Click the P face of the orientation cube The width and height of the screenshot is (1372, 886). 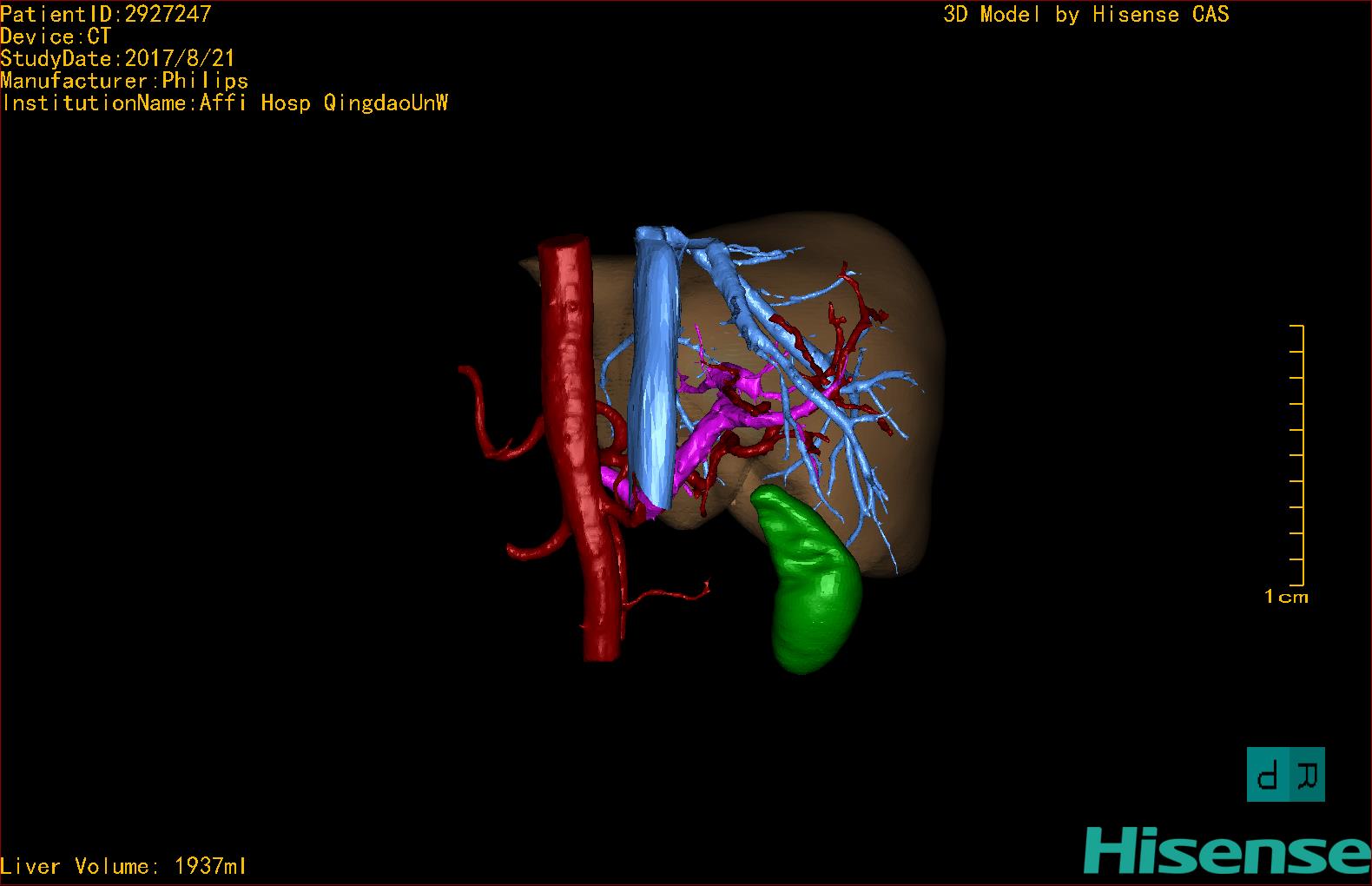1269,774
